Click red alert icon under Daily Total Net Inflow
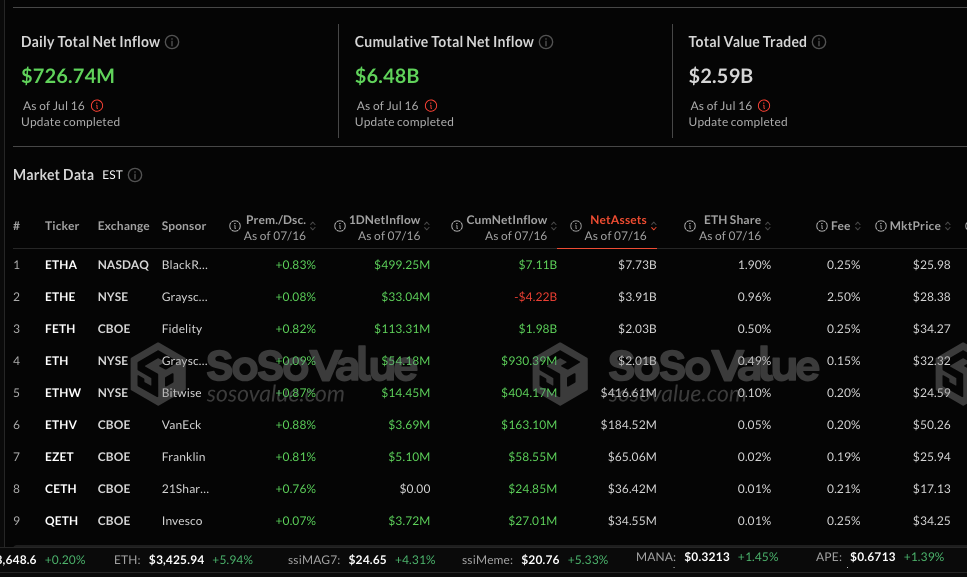967x577 pixels. 97,106
